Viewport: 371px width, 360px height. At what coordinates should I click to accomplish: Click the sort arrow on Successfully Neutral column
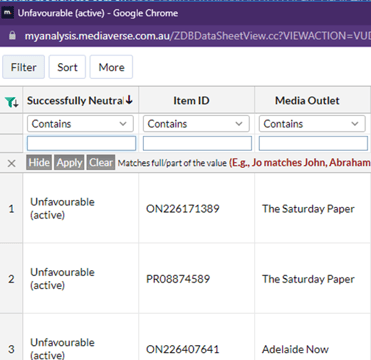(x=129, y=100)
